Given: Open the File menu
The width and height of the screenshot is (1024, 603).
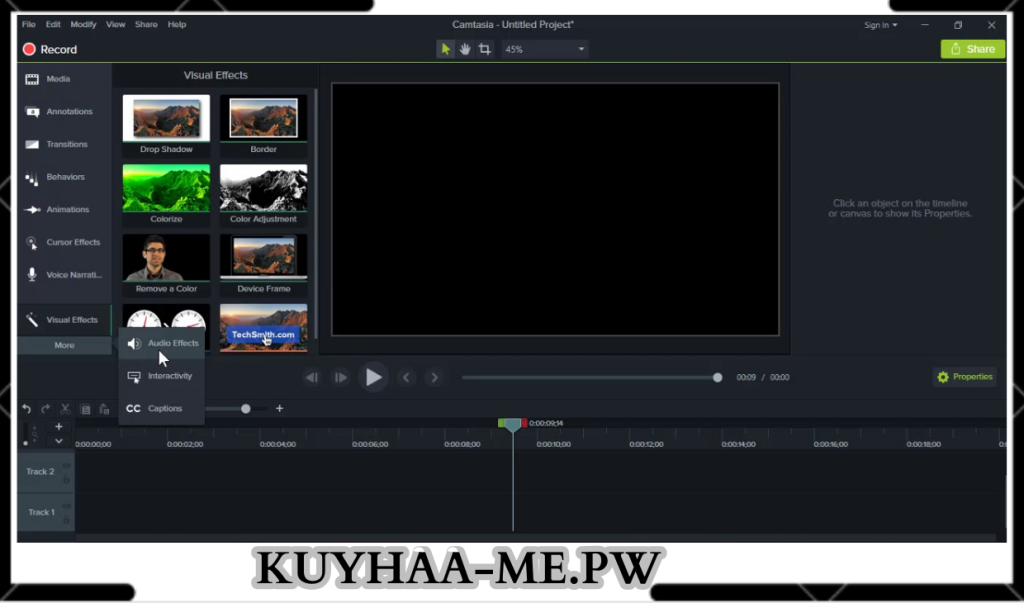Looking at the screenshot, I should click(x=29, y=24).
